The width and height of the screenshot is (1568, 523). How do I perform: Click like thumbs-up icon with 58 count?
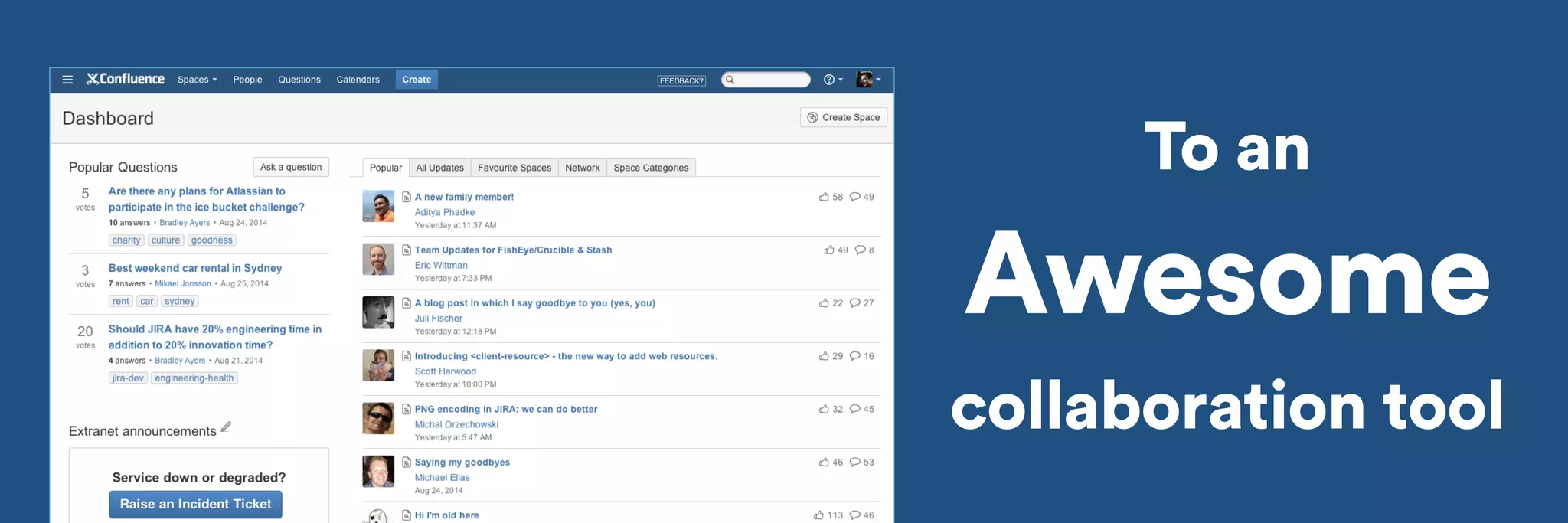(x=824, y=197)
